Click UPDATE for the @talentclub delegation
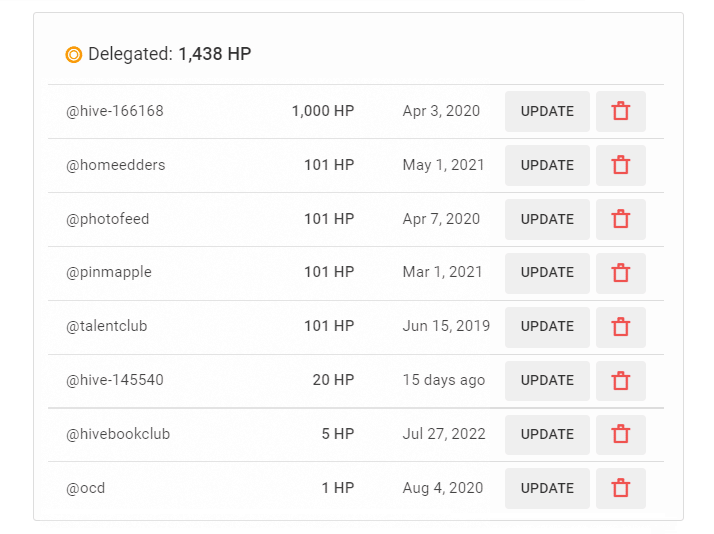714x534 pixels. (547, 326)
